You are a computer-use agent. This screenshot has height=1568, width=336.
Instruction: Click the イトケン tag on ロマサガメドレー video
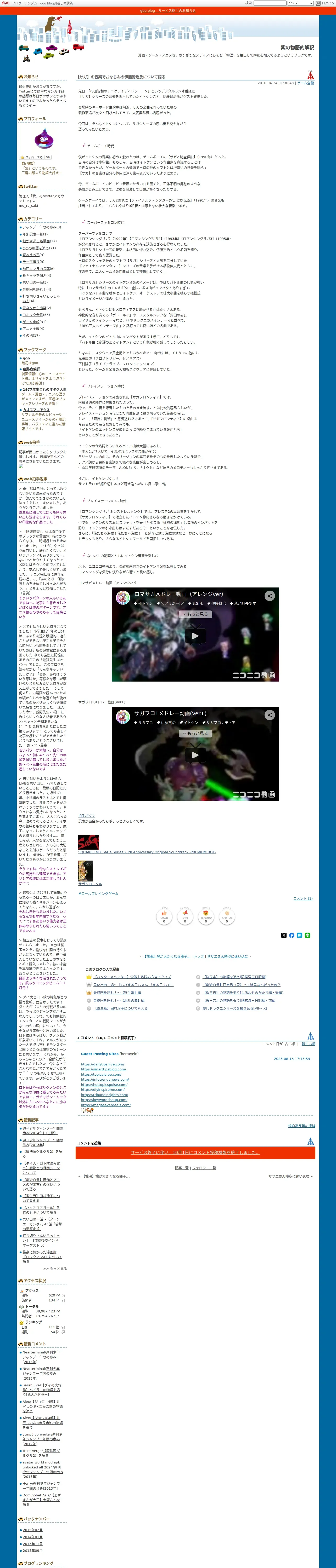[143, 603]
